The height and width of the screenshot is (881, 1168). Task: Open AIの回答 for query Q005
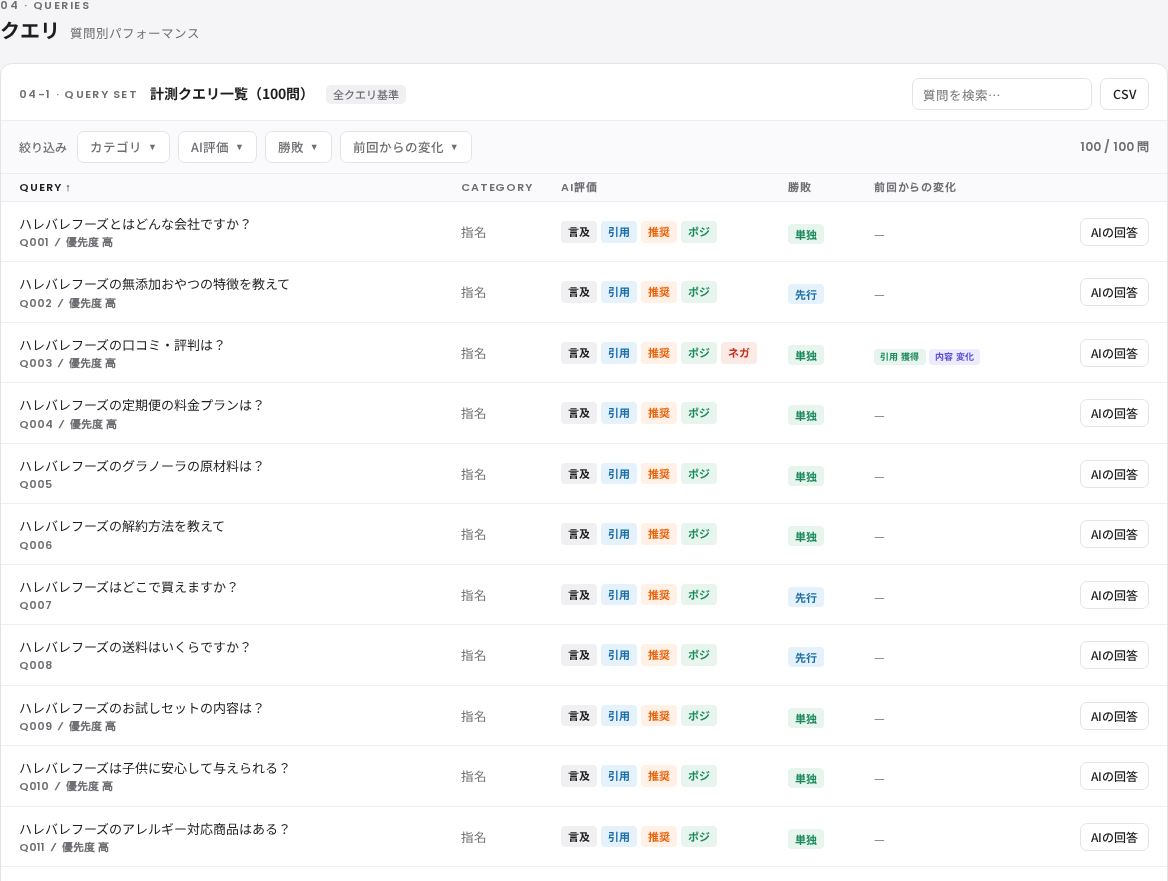point(1114,474)
